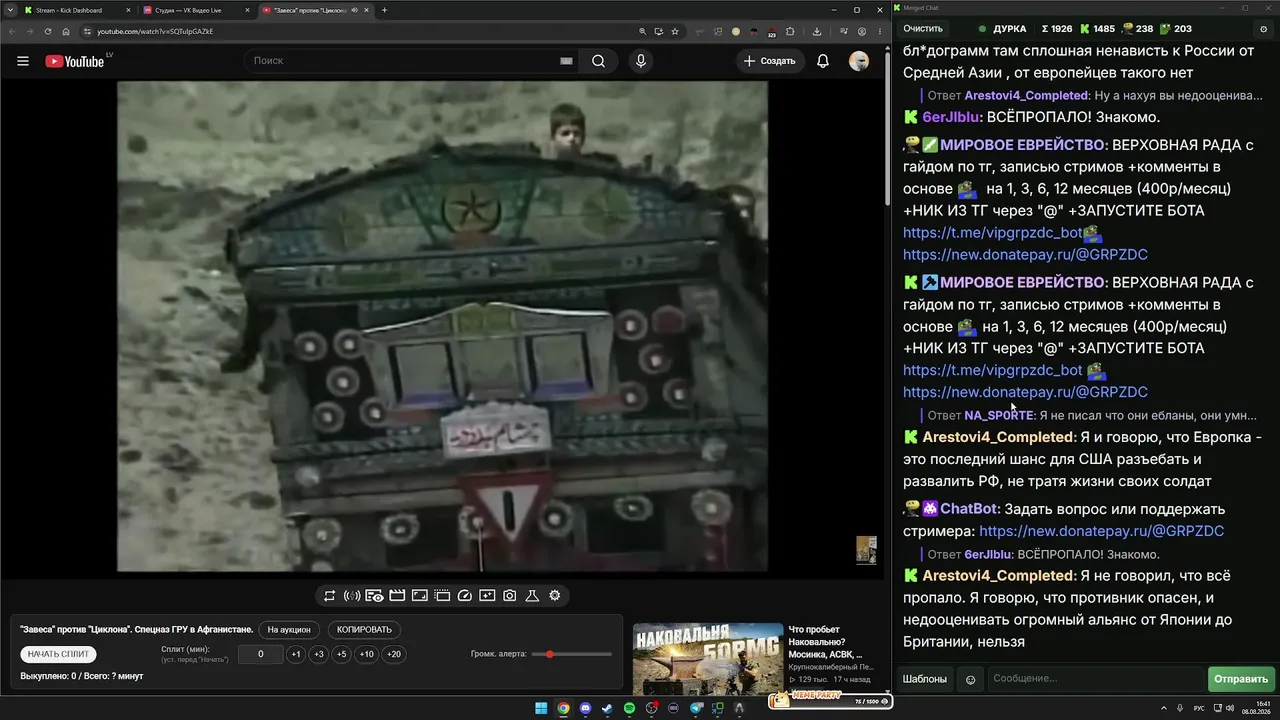Add +3 minutes to the split
Screen dimensions: 1280x720
[319, 654]
